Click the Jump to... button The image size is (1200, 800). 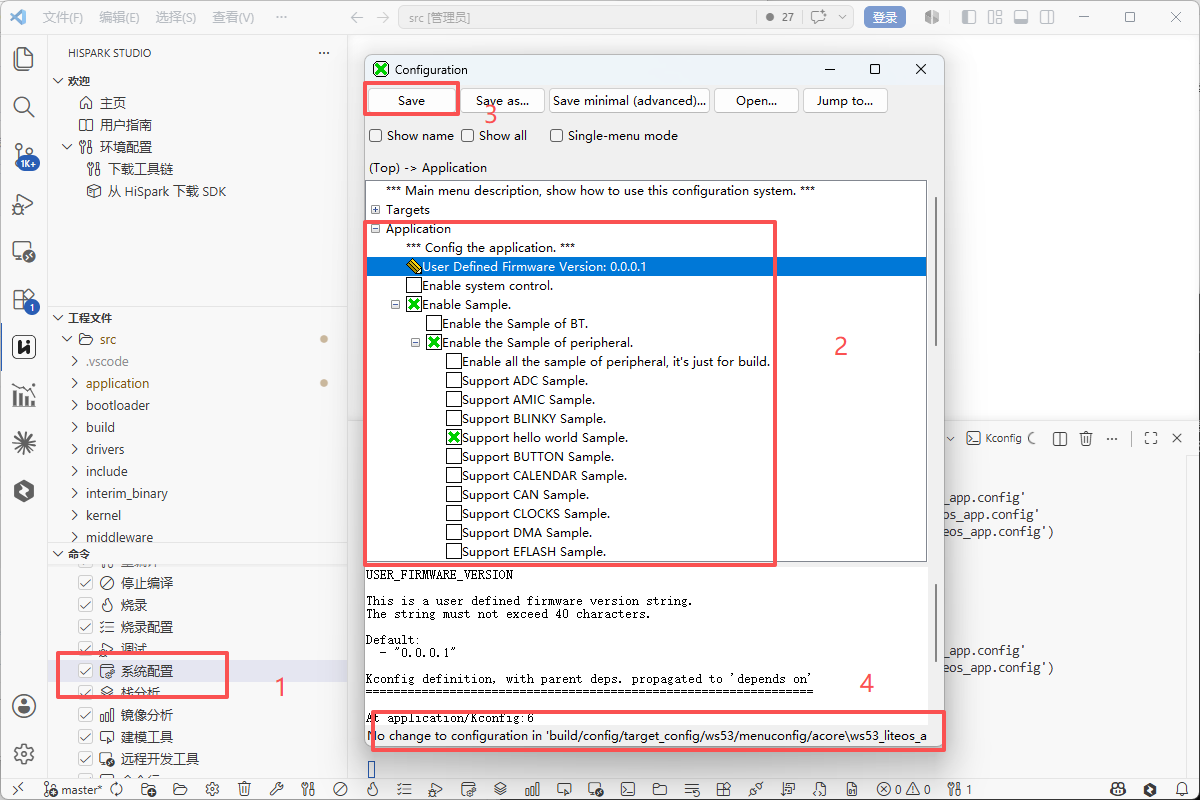click(845, 100)
